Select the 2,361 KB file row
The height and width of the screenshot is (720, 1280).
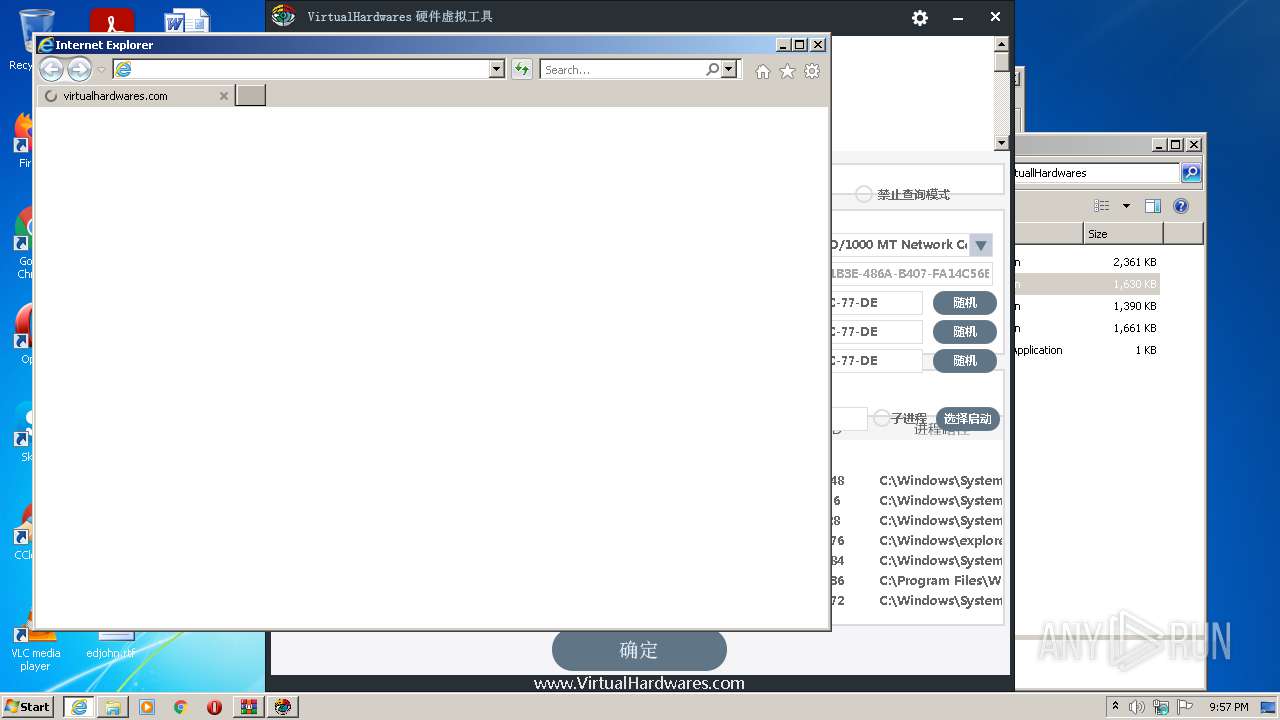[1086, 262]
